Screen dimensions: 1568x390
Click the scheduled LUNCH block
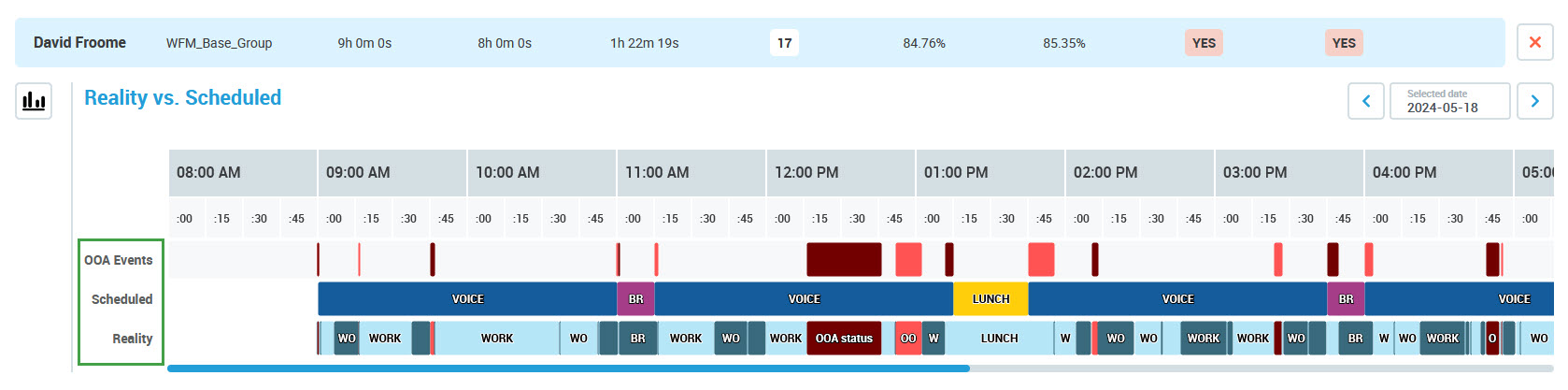[991, 299]
